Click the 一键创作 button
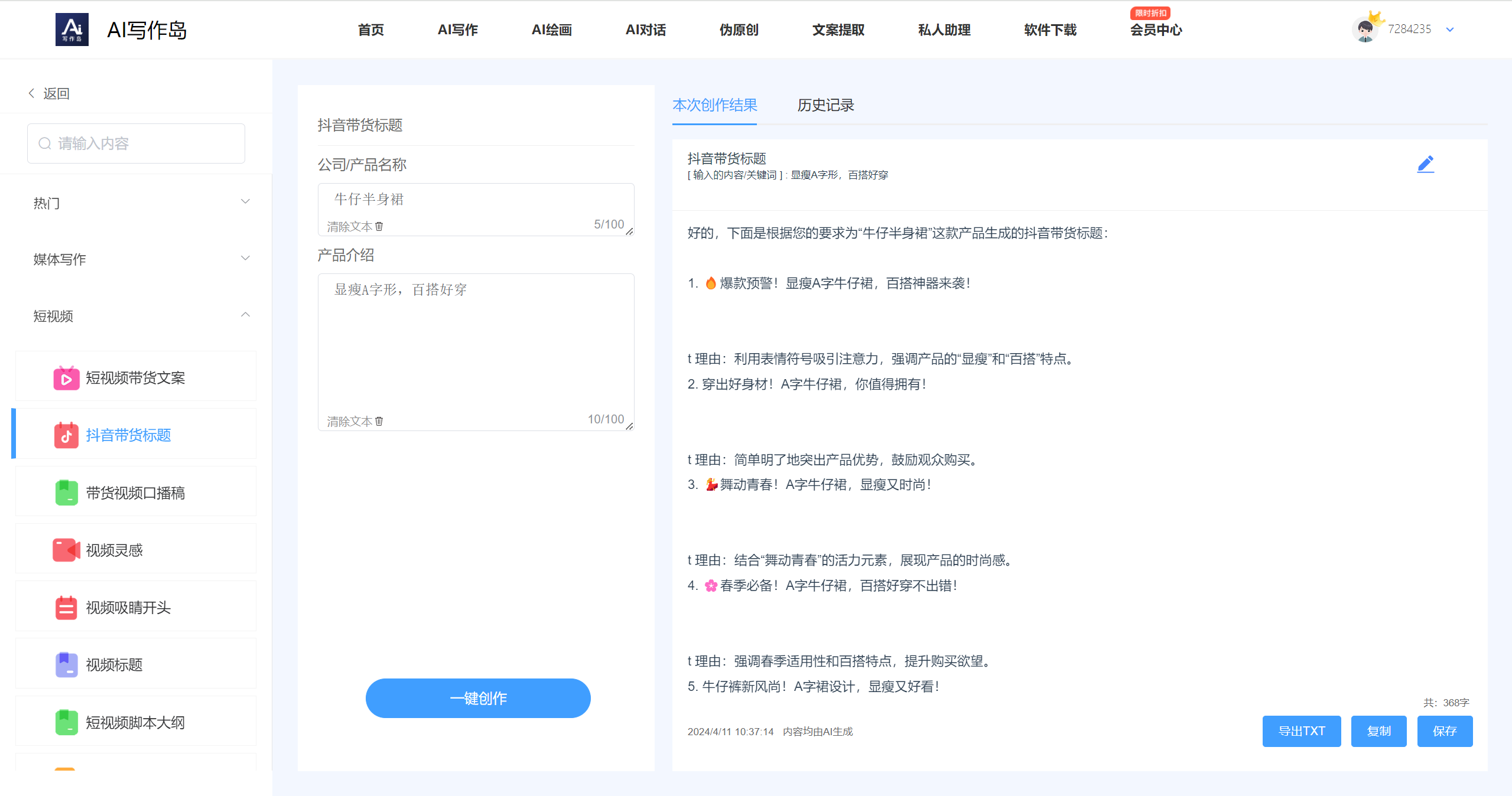 (x=478, y=698)
